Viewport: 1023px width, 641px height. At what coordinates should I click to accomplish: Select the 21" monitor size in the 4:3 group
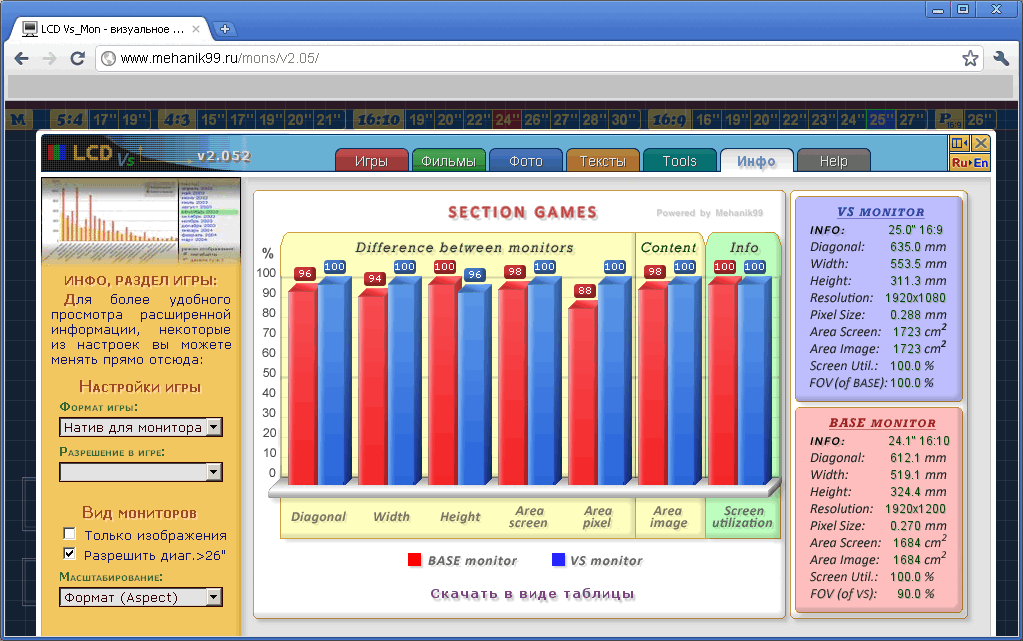click(329, 119)
